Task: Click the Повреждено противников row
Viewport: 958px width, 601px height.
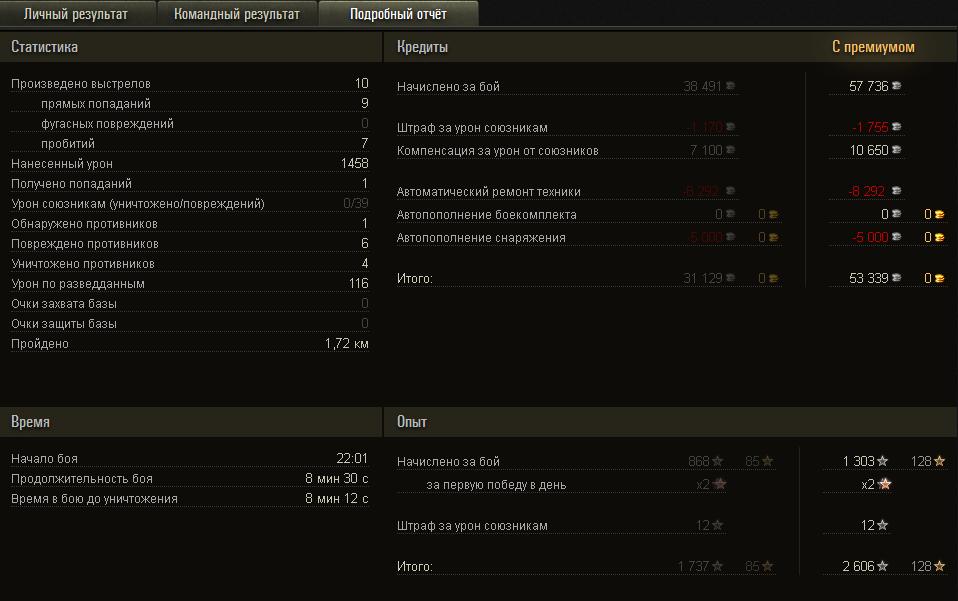Action: 190,244
